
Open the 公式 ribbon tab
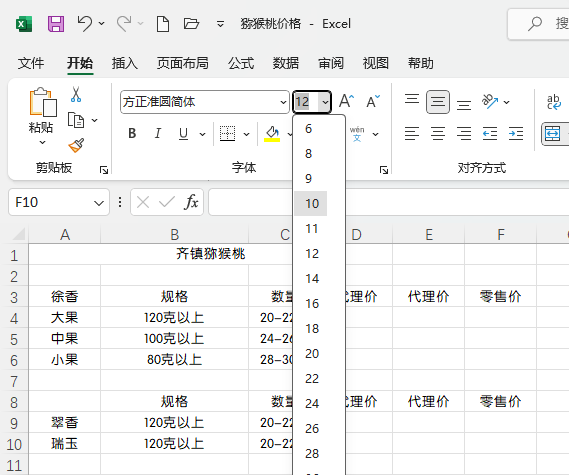(241, 63)
